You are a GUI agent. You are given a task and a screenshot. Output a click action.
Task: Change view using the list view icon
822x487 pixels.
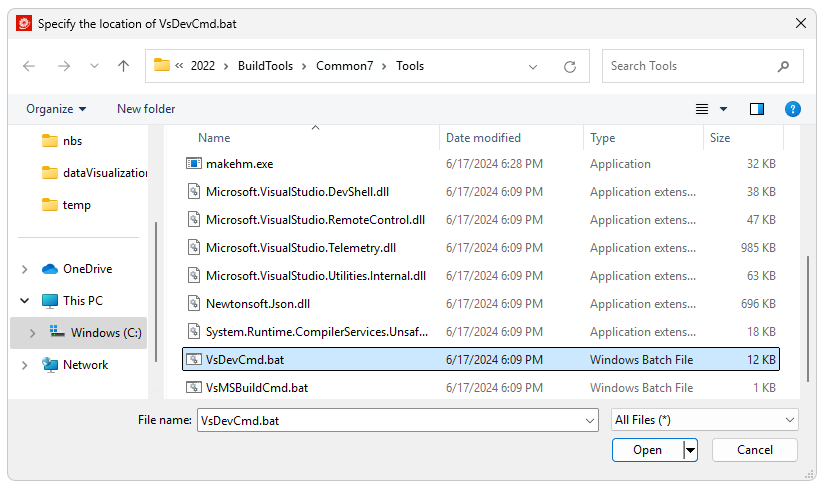[x=702, y=109]
